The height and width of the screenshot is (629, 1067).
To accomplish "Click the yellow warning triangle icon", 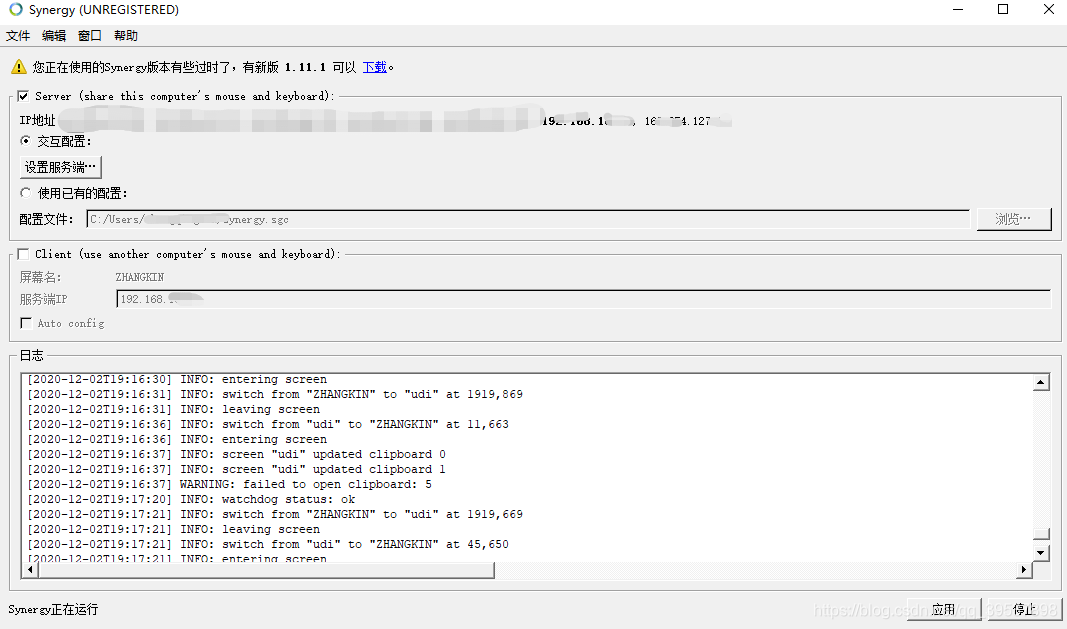I will [x=19, y=67].
